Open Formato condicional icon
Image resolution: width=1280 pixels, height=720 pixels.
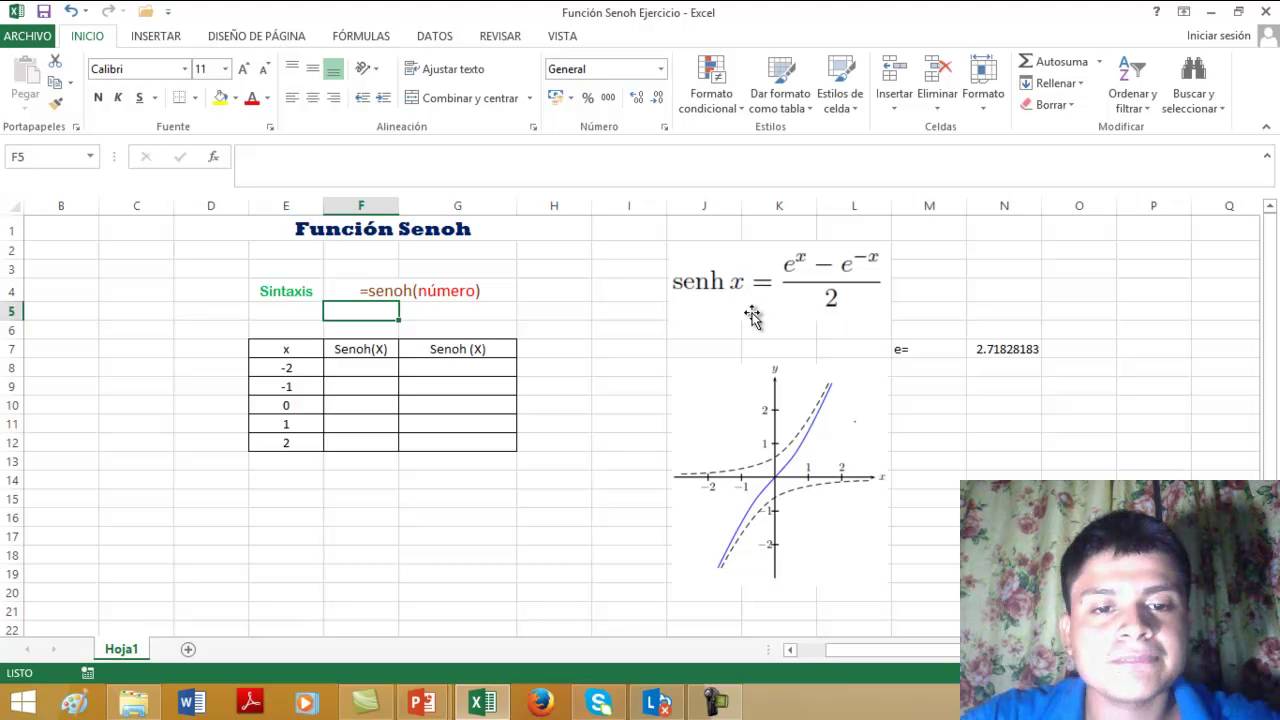point(711,70)
